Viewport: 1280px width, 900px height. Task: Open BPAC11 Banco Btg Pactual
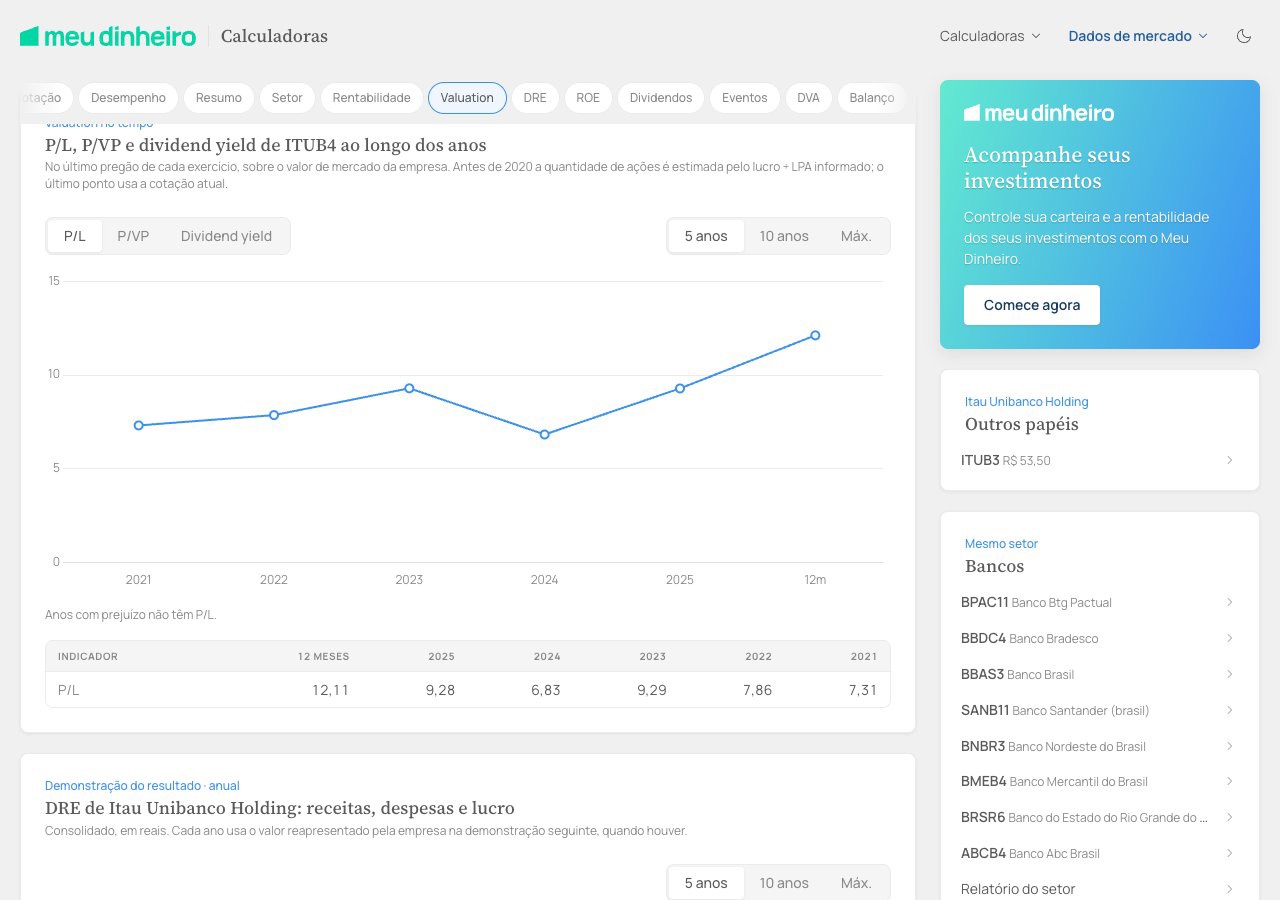coord(1098,602)
